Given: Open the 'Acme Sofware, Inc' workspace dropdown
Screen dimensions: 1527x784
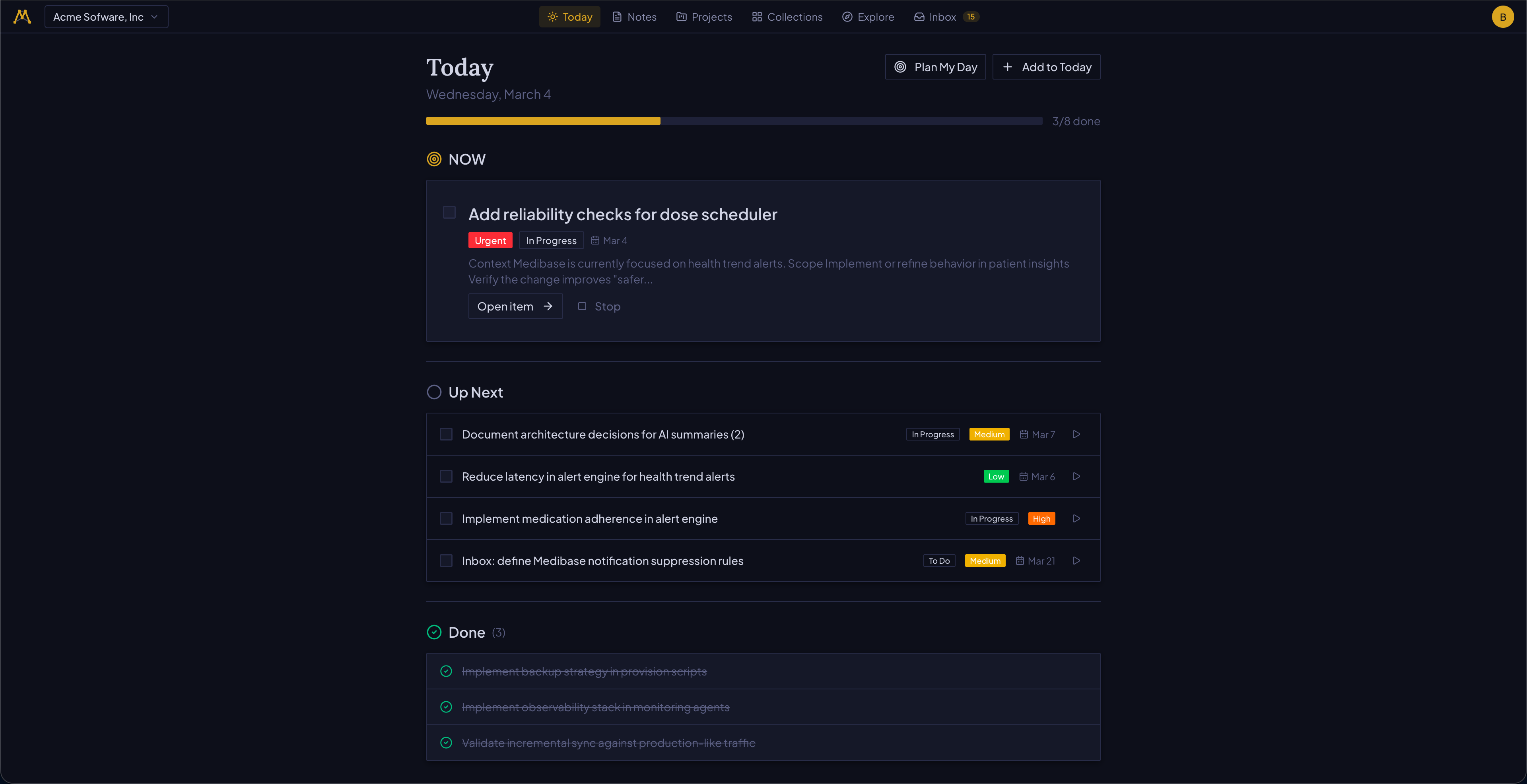Looking at the screenshot, I should 106,17.
